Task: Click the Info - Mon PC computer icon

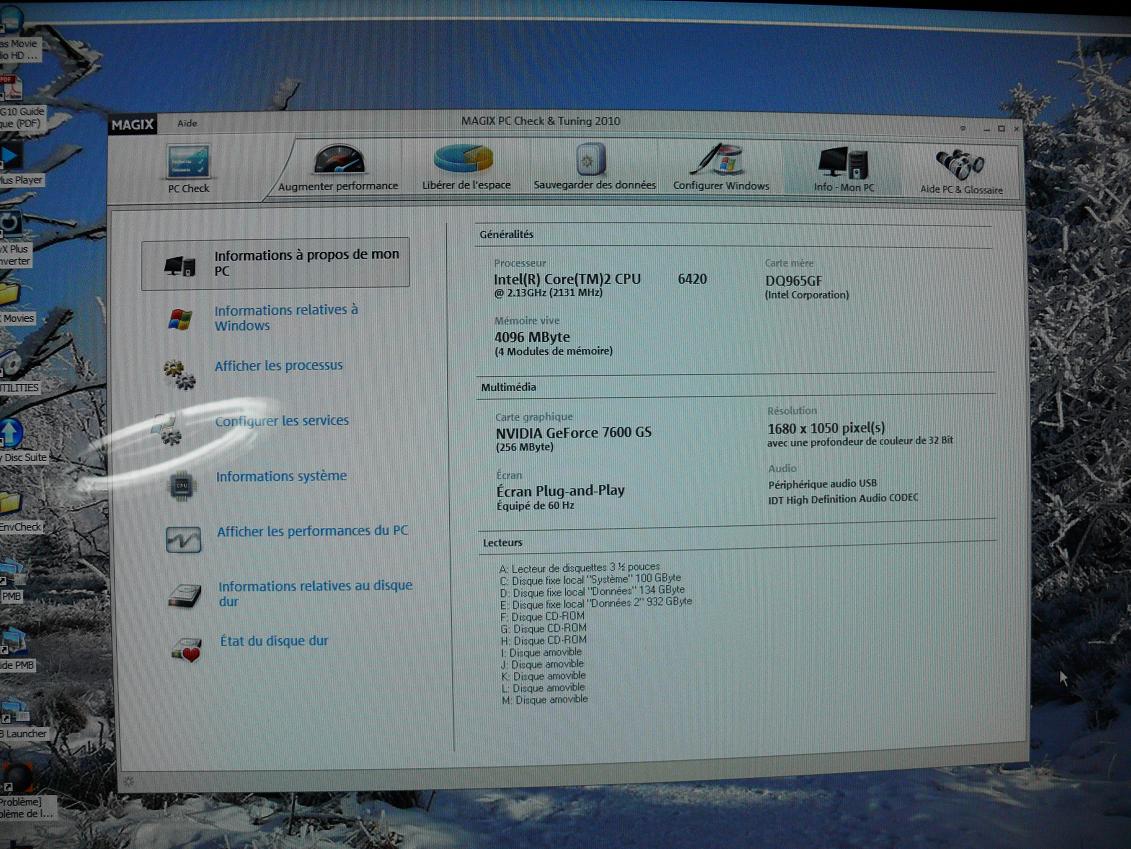Action: point(842,162)
